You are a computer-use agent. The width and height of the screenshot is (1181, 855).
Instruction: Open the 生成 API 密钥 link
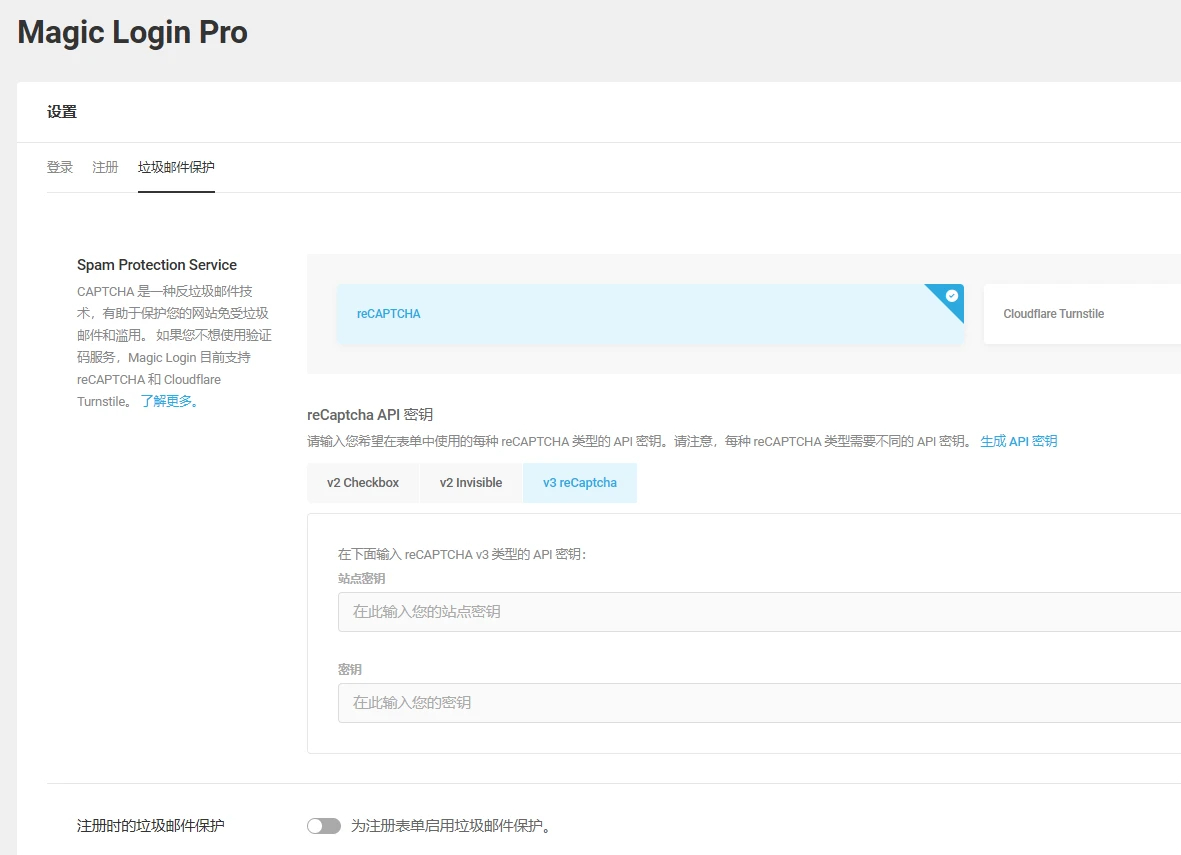pos(1019,440)
